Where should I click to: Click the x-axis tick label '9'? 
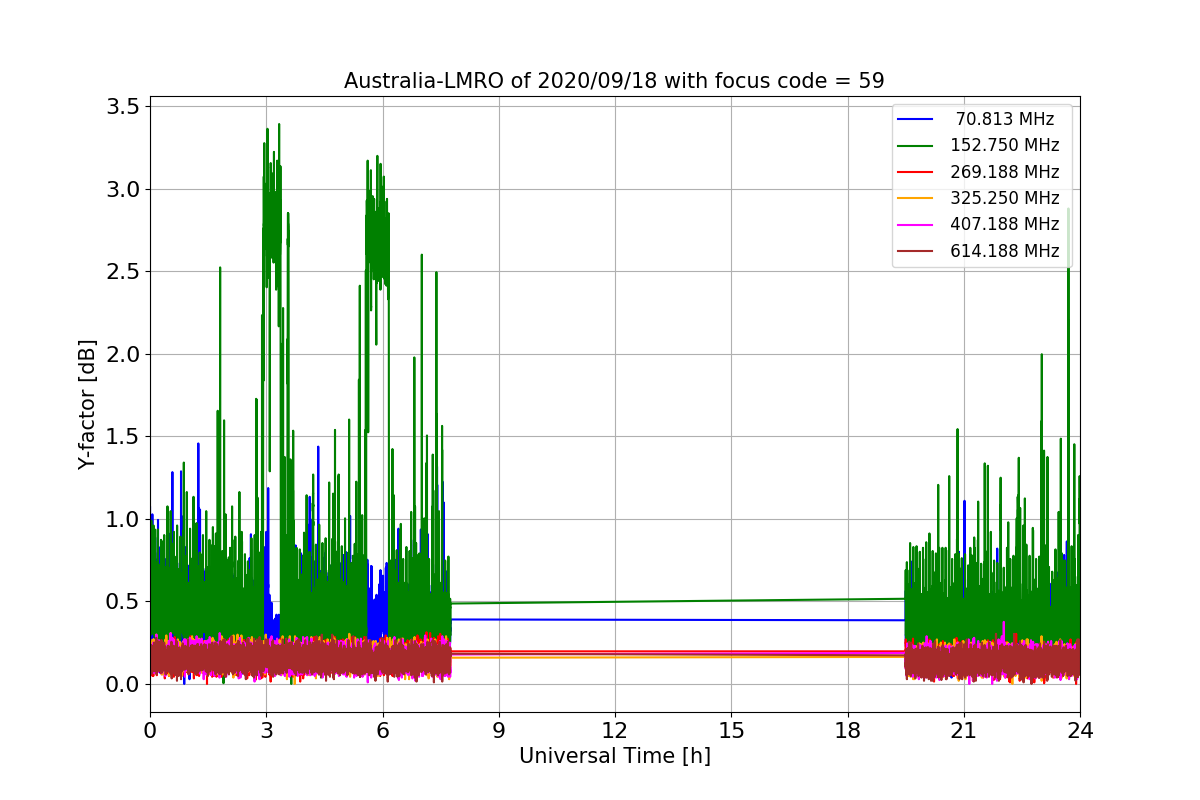tap(498, 731)
